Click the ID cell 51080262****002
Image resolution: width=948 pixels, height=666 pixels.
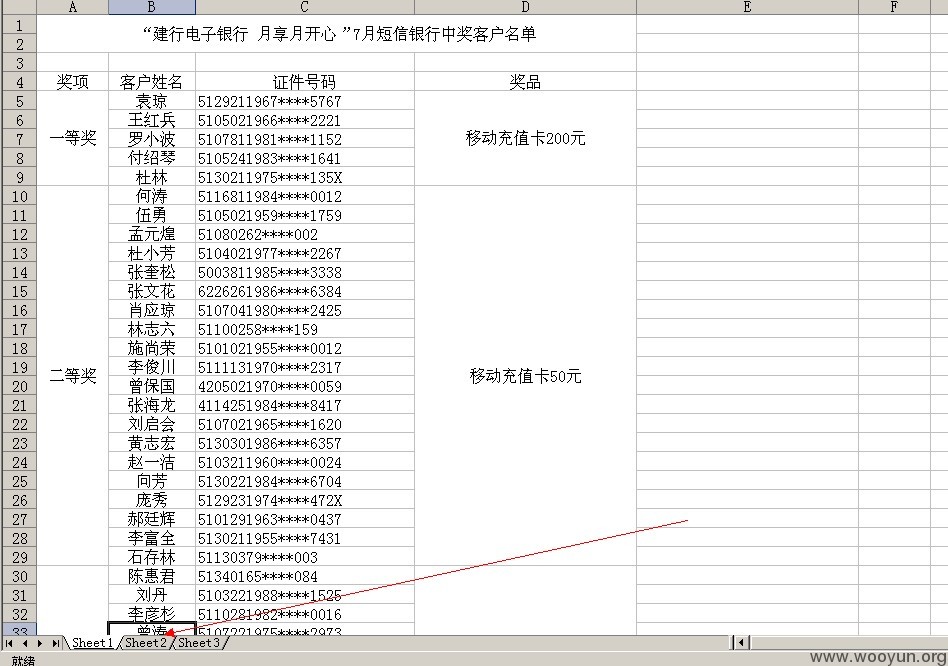(305, 234)
